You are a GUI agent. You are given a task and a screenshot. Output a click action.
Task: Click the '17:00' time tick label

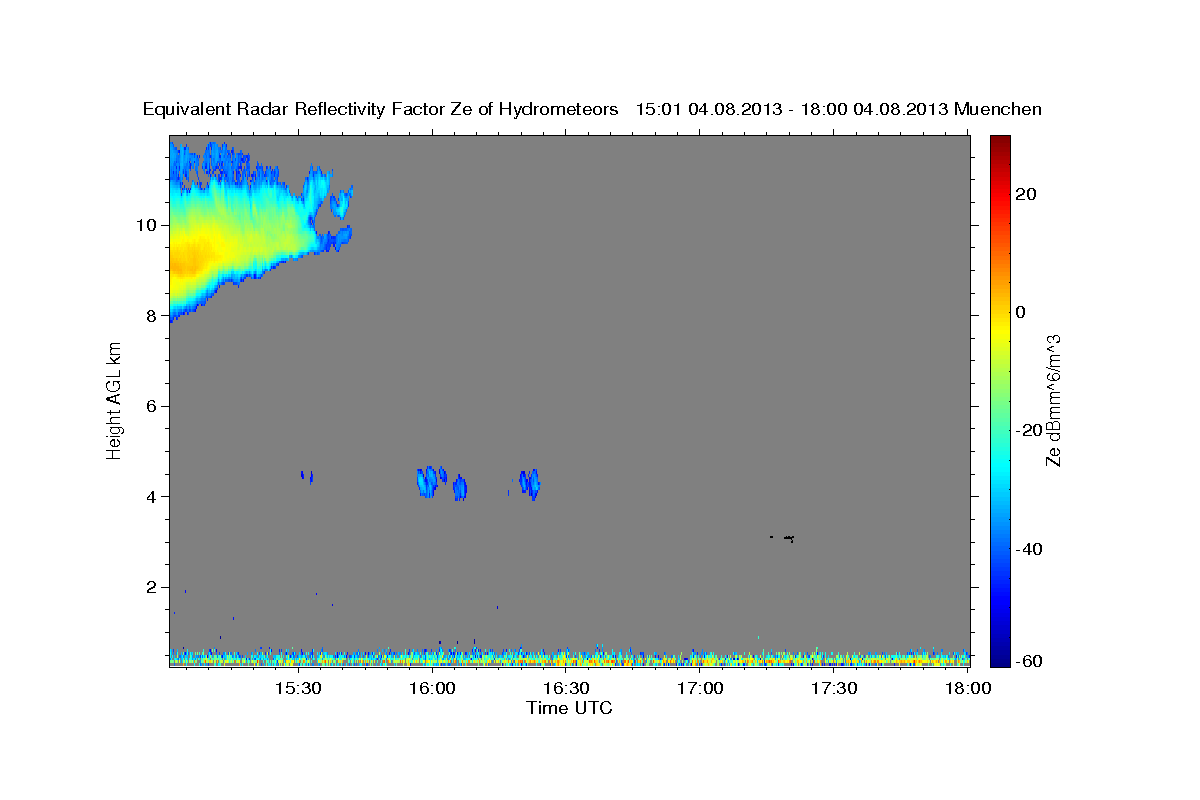(x=700, y=689)
